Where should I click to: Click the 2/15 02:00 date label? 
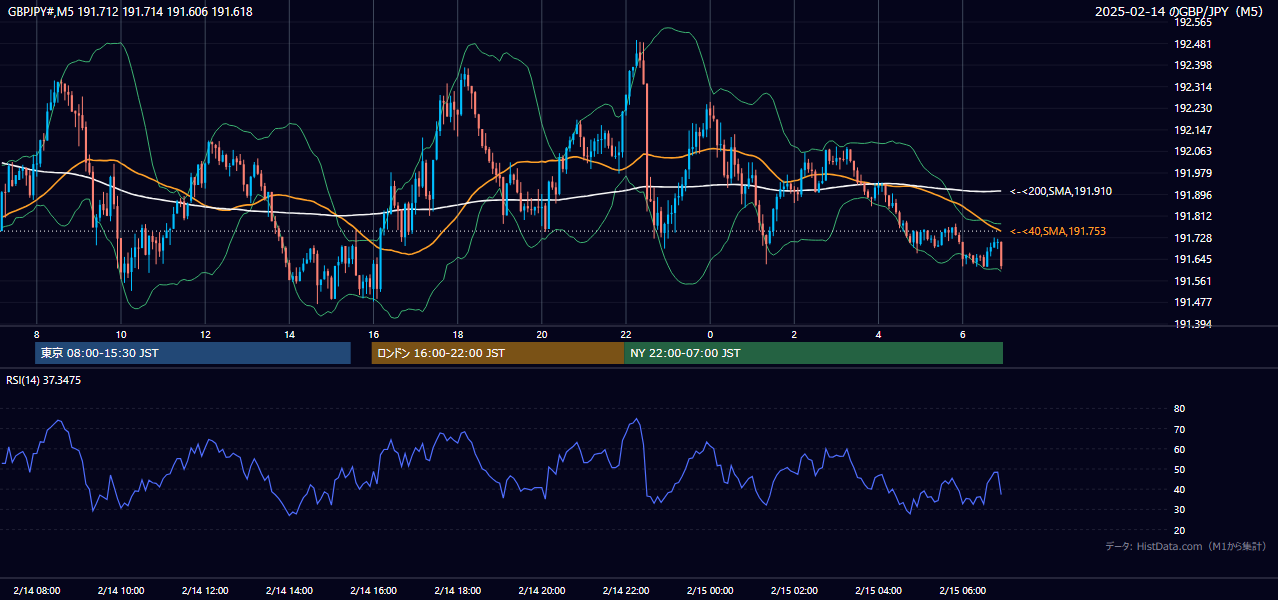pos(794,590)
